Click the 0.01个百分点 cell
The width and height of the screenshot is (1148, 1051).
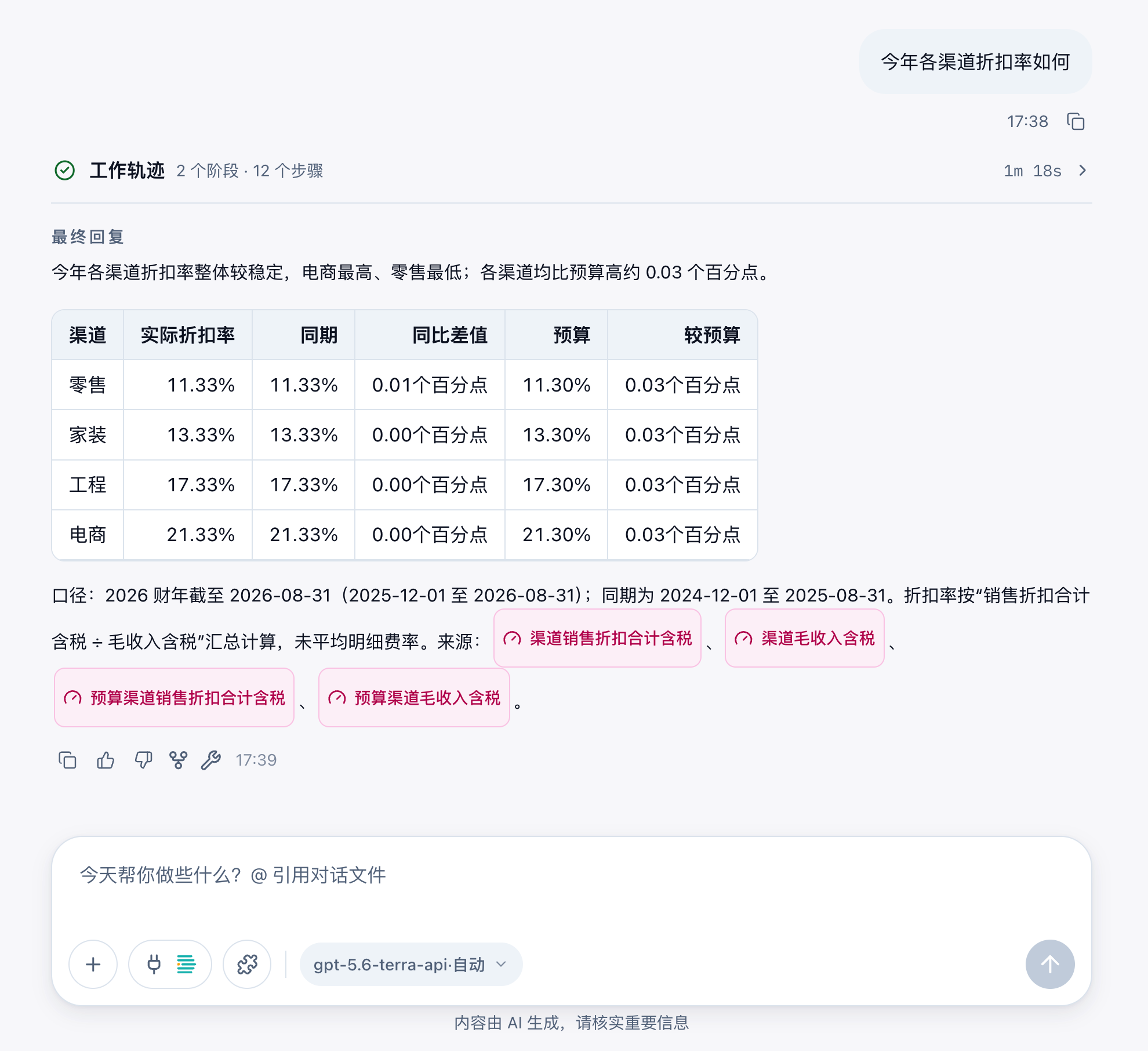point(430,385)
